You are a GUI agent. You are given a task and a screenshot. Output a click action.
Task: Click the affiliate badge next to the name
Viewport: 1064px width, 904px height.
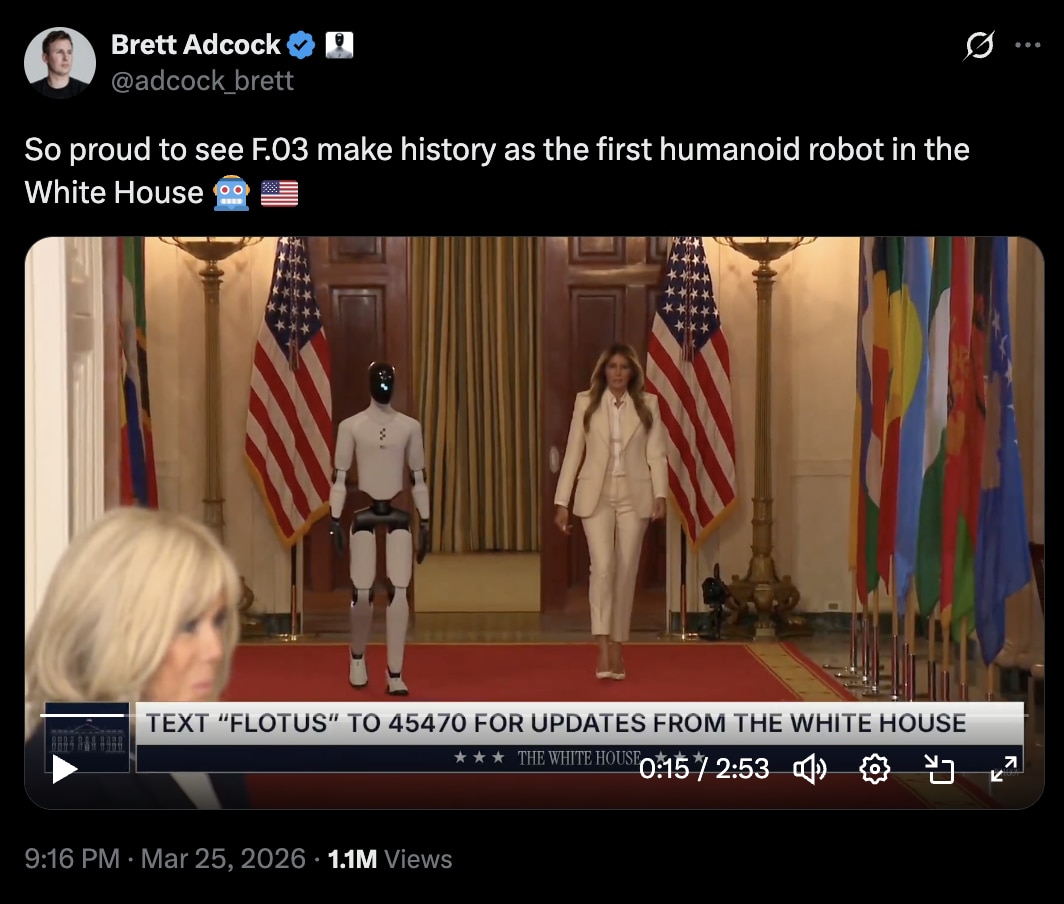coord(339,45)
